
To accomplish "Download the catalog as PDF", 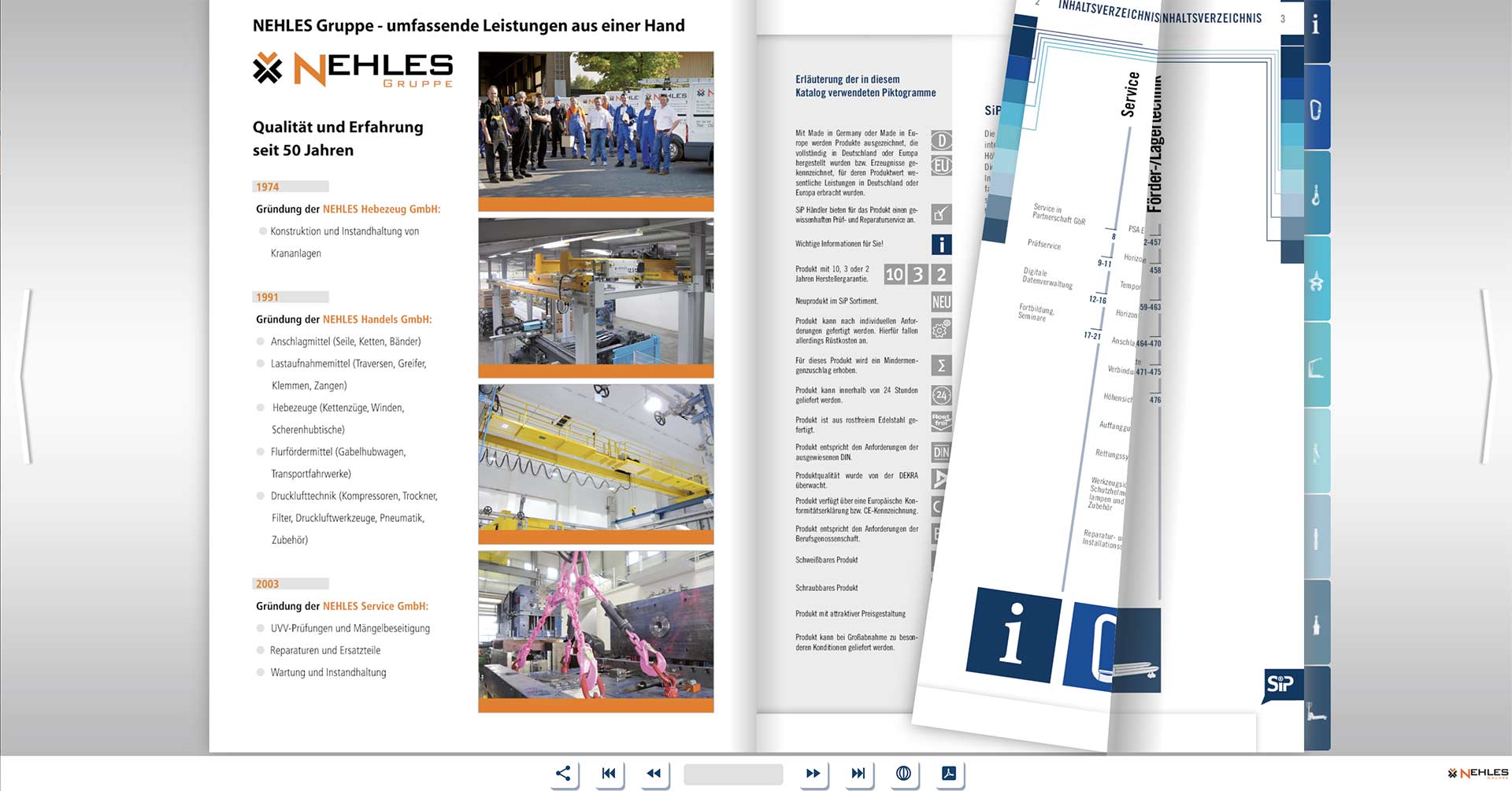I will point(949,774).
